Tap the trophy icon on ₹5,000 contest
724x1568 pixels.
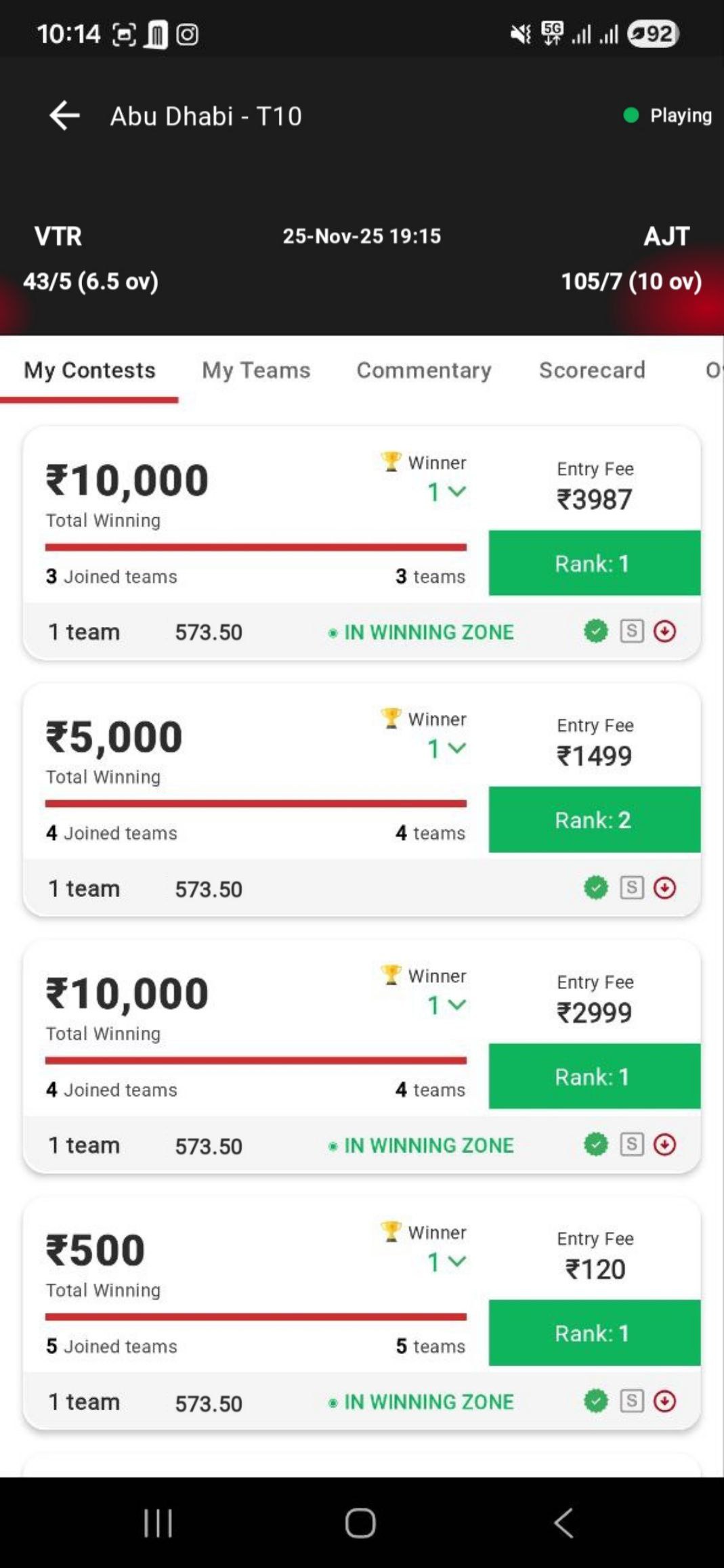pyautogui.click(x=391, y=718)
